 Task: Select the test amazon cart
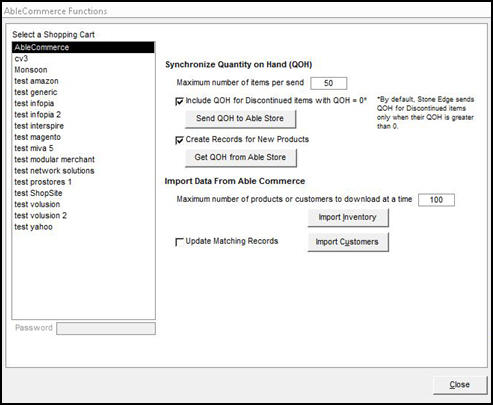point(83,81)
